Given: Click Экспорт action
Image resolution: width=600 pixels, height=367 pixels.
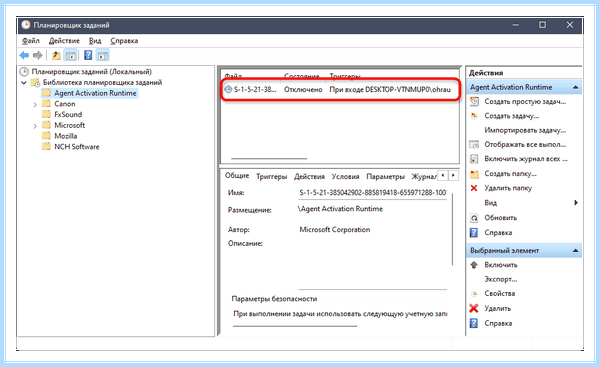Looking at the screenshot, I should pyautogui.click(x=501, y=279).
